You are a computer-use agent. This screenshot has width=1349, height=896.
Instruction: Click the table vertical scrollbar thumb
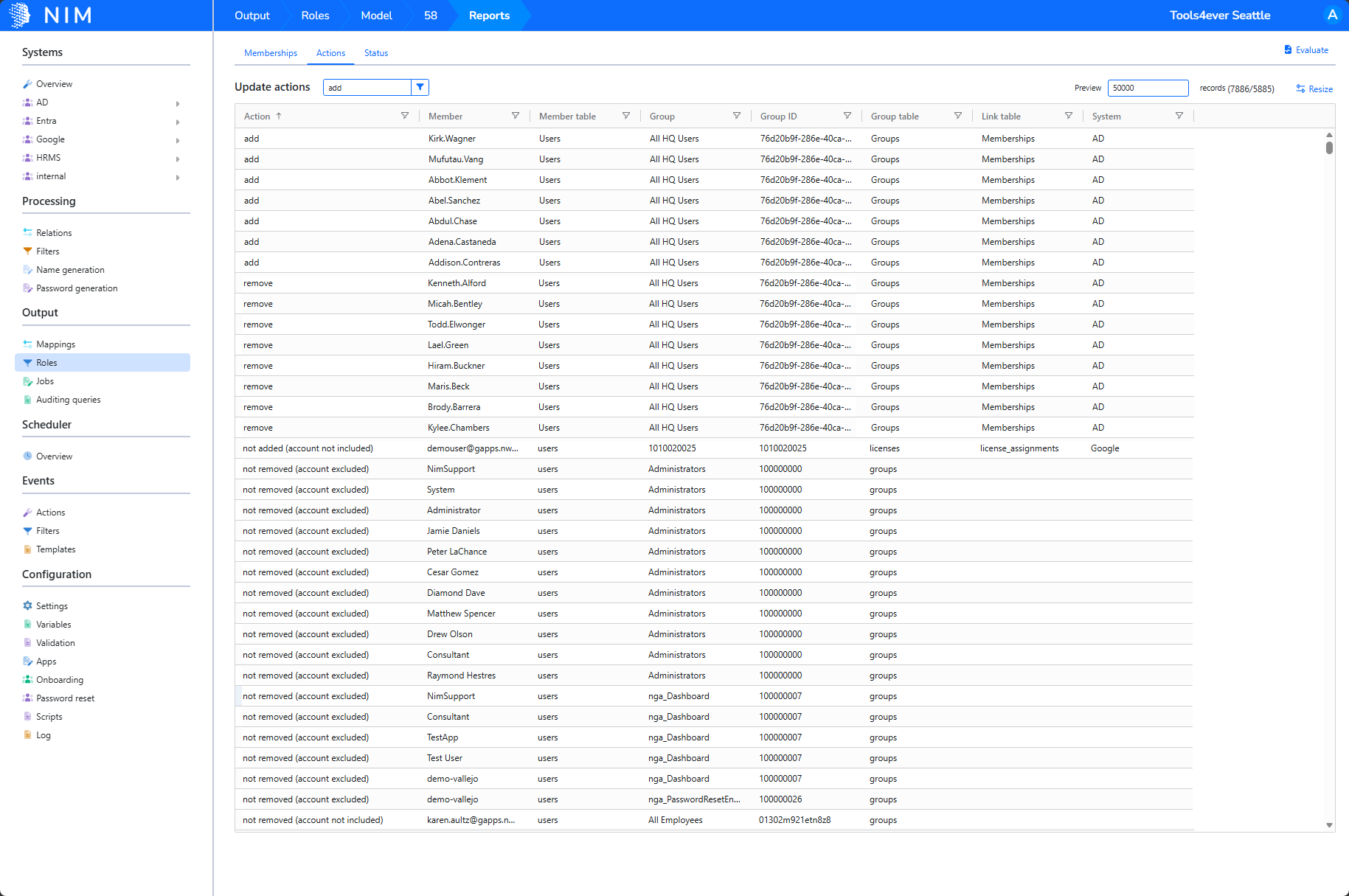[1329, 147]
